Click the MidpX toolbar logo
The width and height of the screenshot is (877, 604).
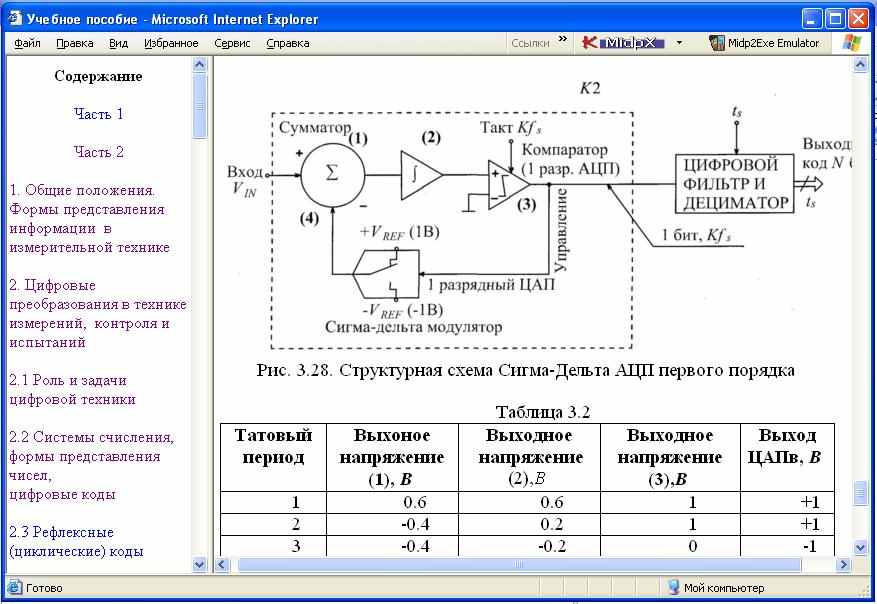tap(623, 43)
